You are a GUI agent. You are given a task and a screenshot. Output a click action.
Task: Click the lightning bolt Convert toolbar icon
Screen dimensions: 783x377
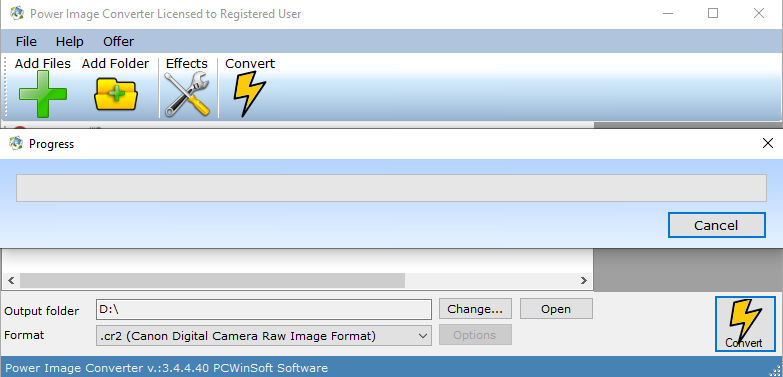pos(249,94)
